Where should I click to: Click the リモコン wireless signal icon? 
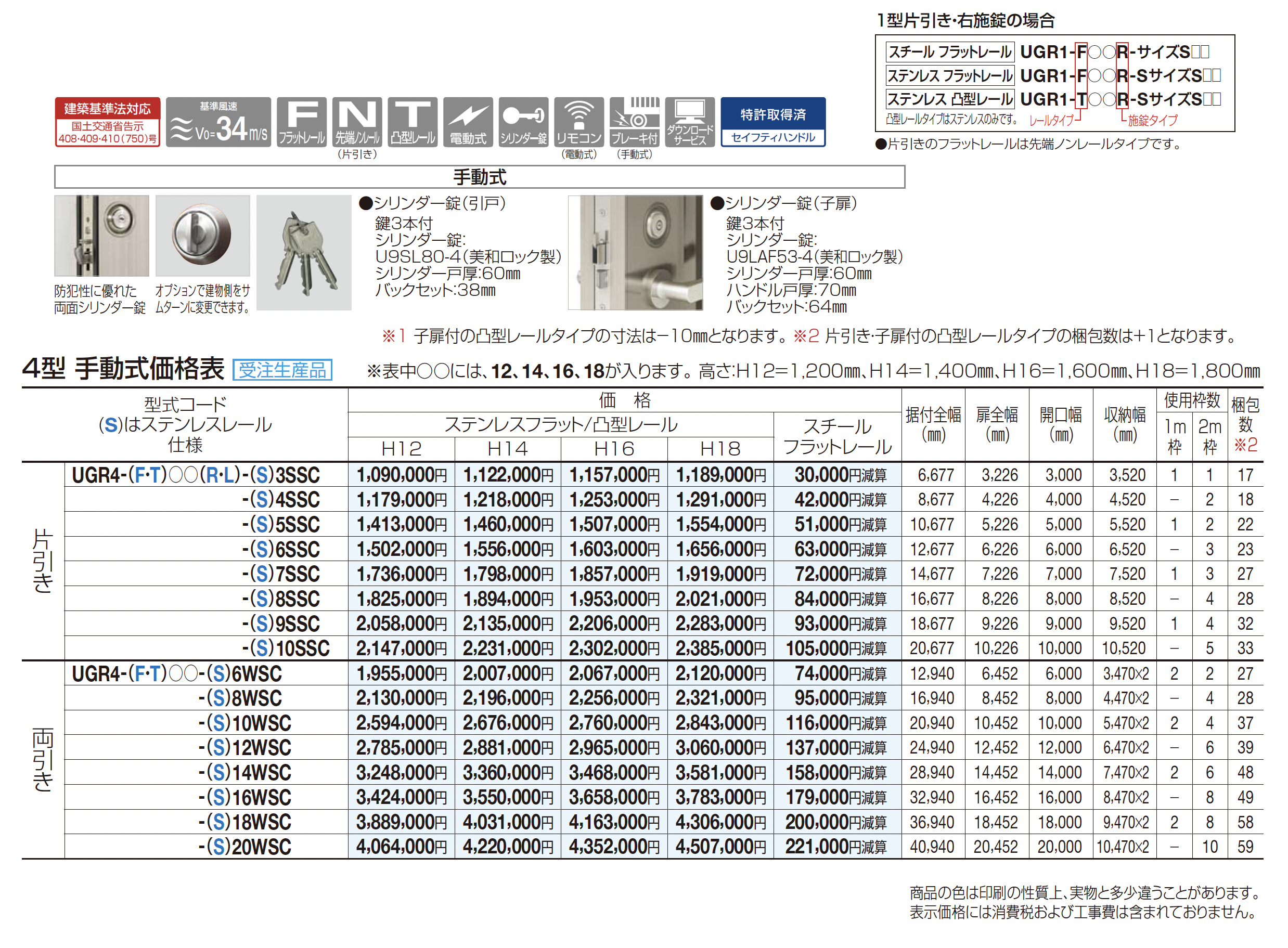point(578,122)
